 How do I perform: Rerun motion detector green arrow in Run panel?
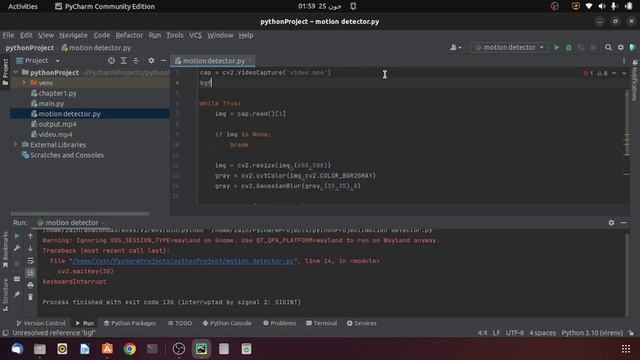pos(17,236)
